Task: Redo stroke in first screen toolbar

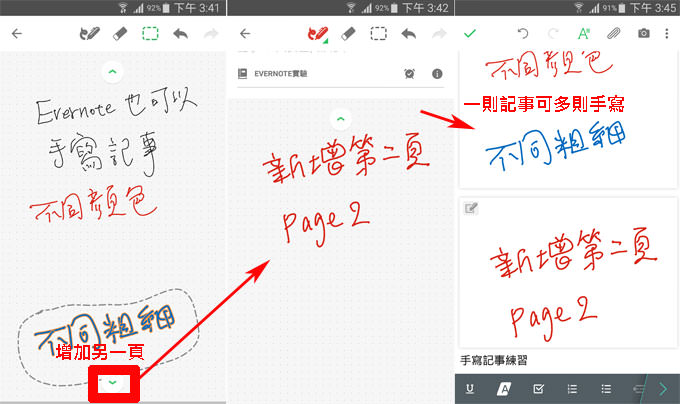Action: click(x=211, y=33)
